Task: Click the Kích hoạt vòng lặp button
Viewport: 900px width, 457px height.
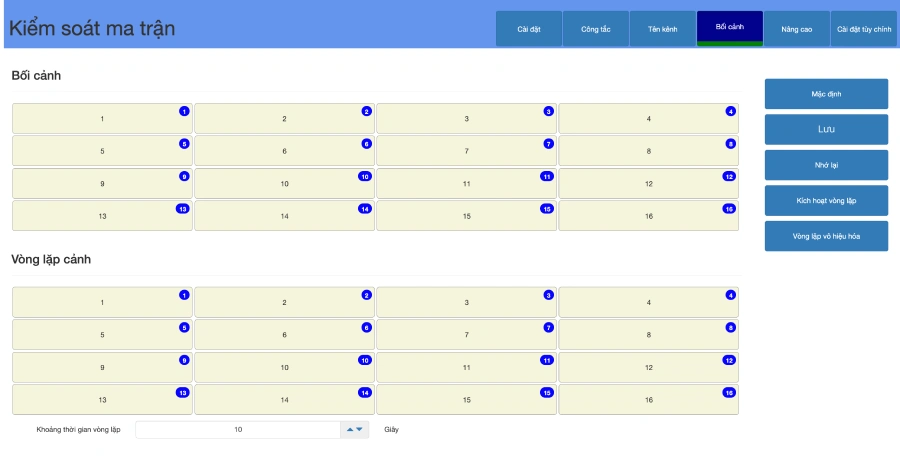Action: coord(826,200)
